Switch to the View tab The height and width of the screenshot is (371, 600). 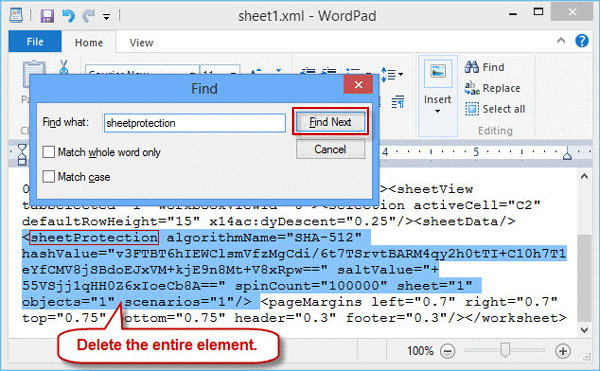(x=141, y=42)
